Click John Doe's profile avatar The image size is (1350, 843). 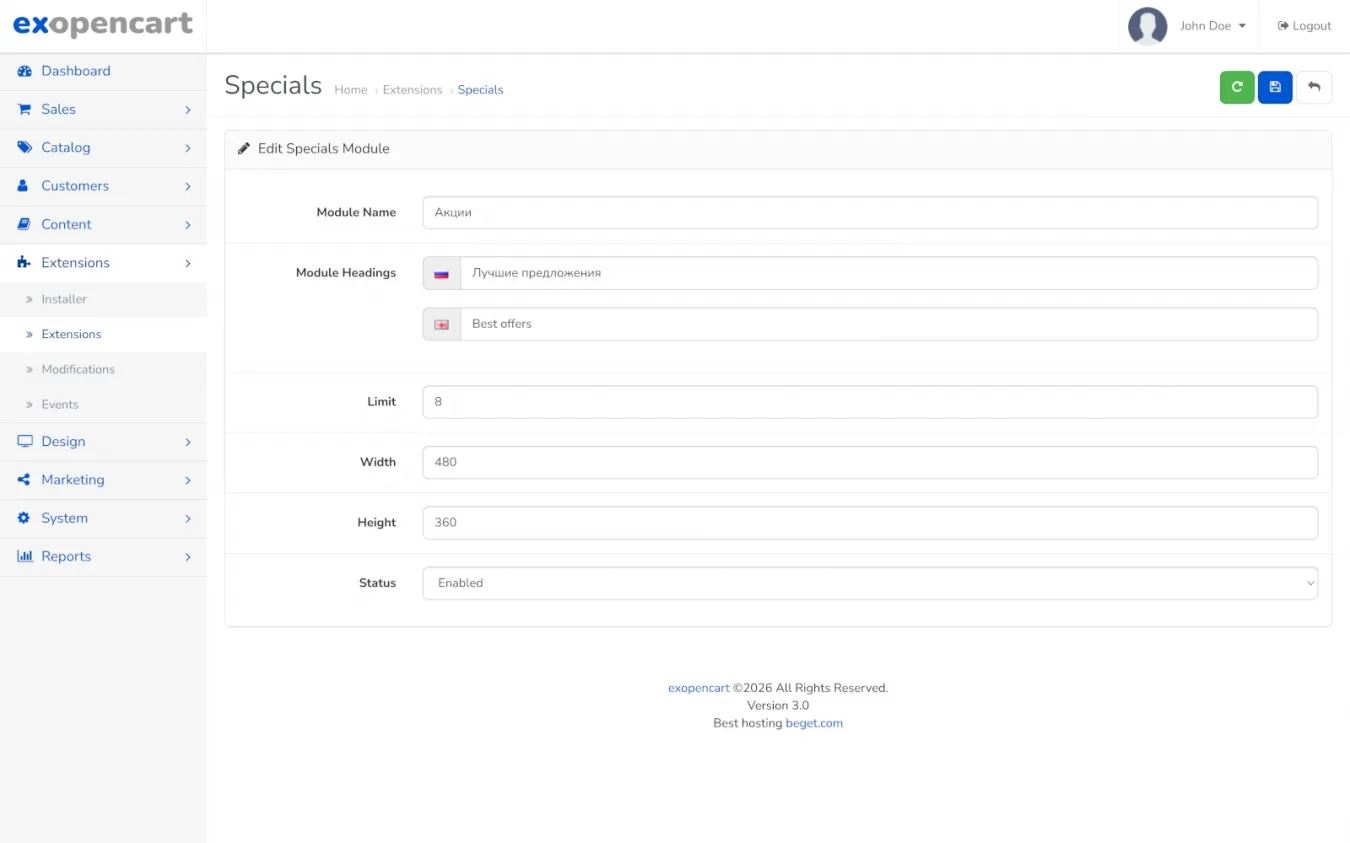(x=1147, y=26)
